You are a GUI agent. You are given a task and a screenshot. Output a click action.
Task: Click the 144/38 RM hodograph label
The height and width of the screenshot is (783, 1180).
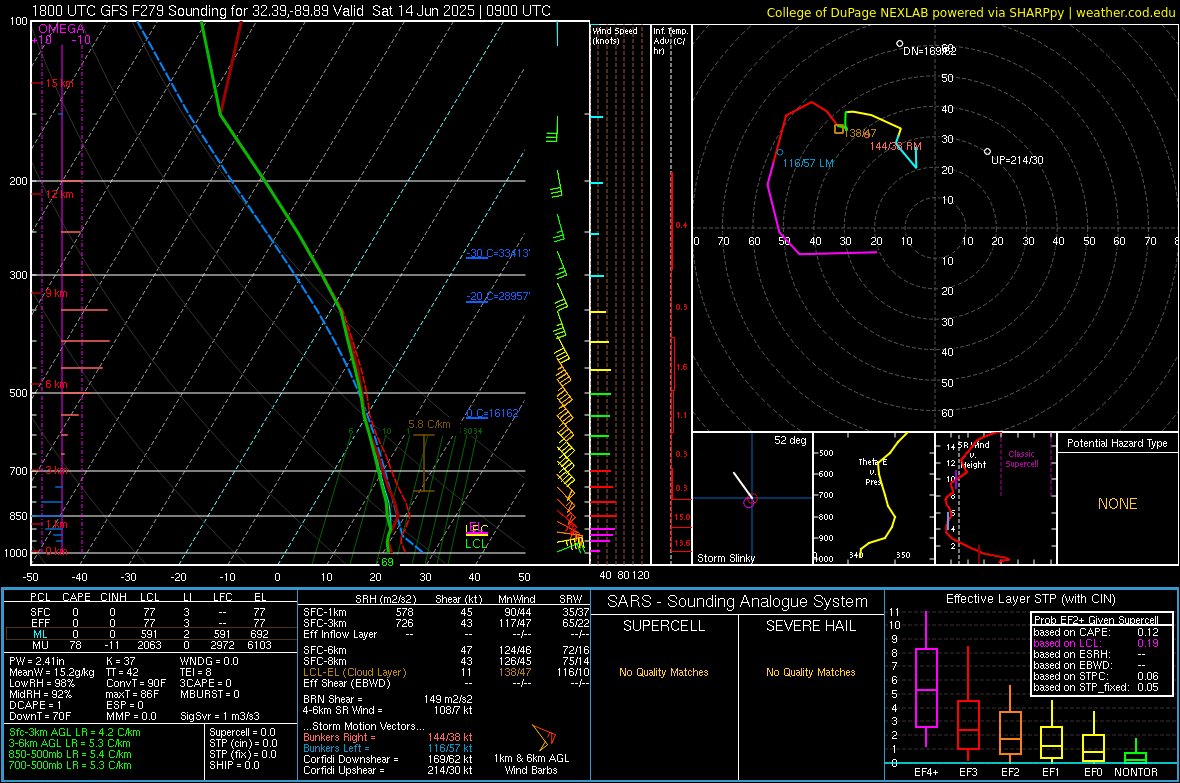point(896,146)
